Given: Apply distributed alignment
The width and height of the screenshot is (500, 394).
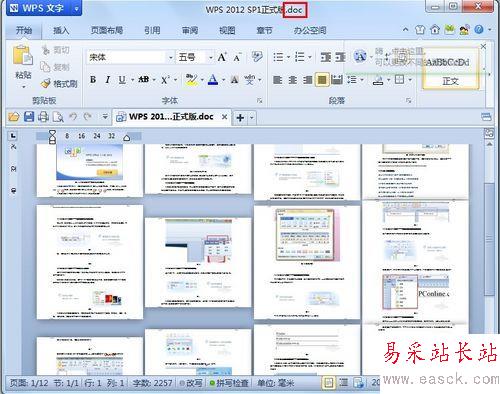Looking at the screenshot, I should [x=337, y=80].
